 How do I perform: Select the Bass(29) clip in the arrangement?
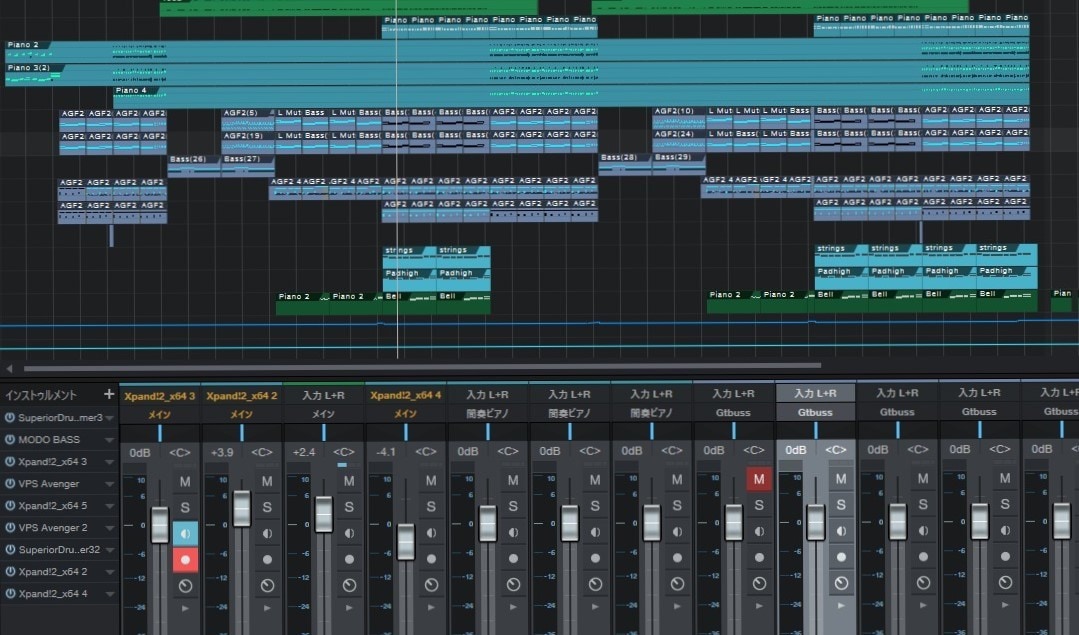coord(679,164)
